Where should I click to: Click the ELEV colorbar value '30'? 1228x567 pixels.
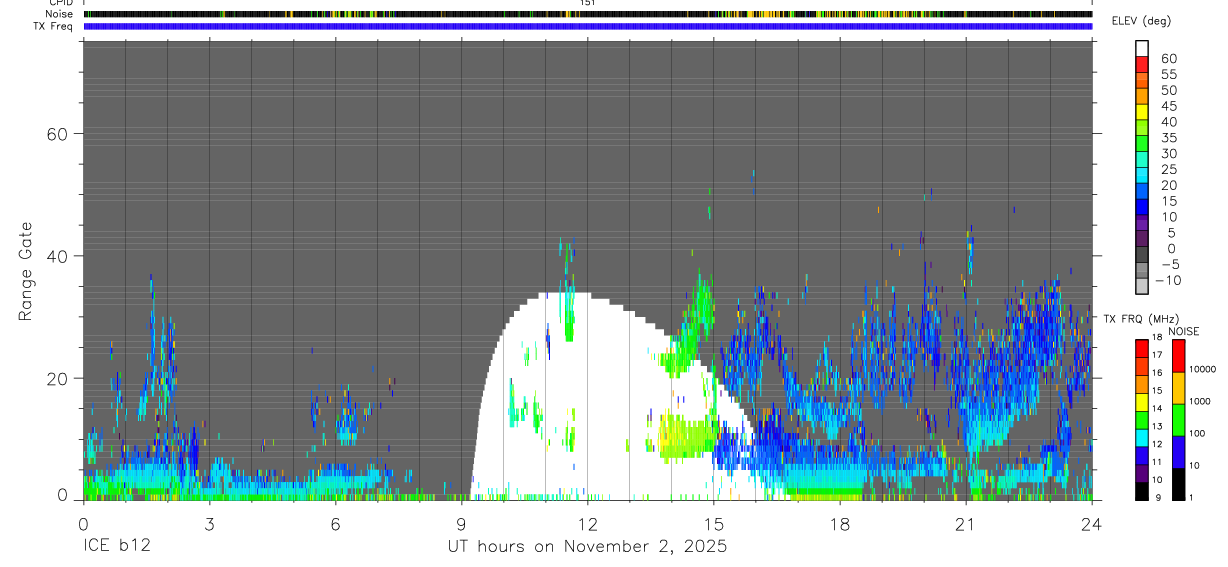[x=1168, y=154]
